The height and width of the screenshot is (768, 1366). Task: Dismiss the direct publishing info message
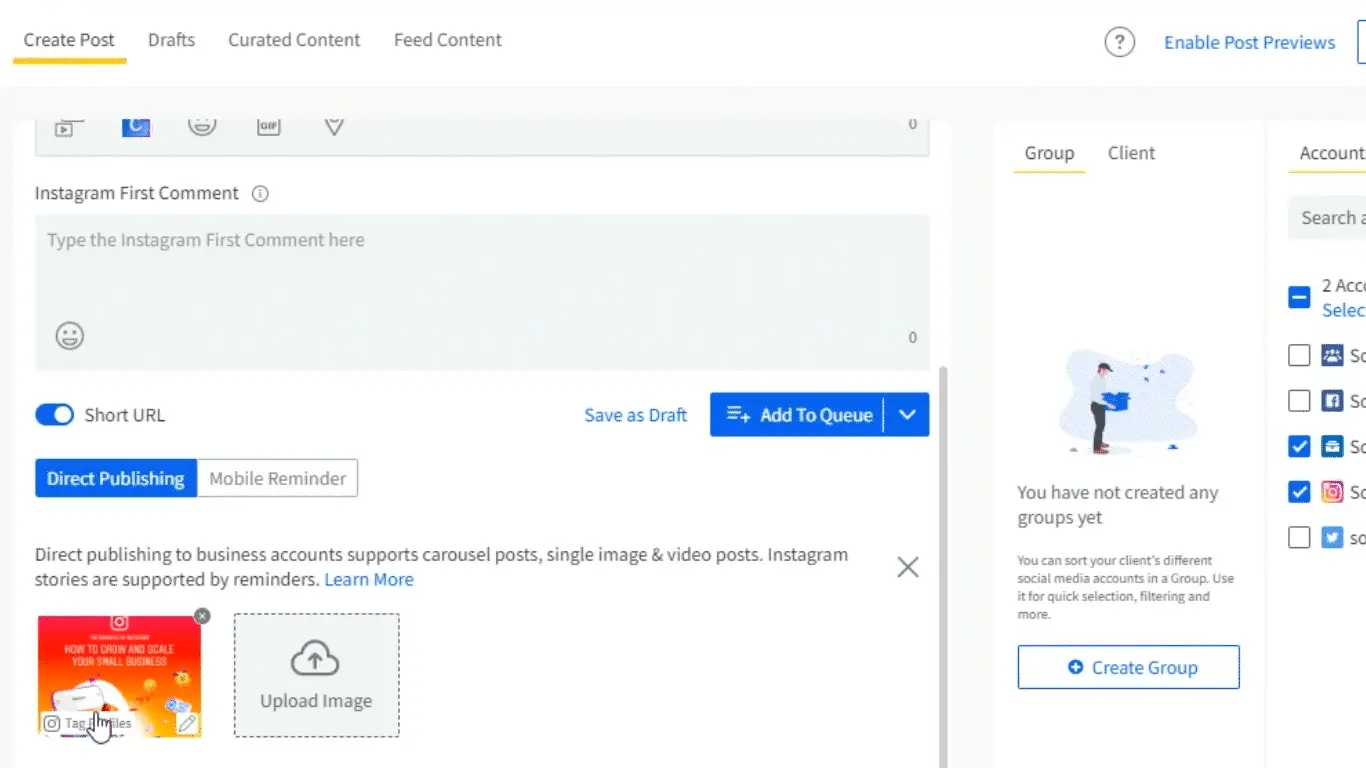pyautogui.click(x=907, y=568)
